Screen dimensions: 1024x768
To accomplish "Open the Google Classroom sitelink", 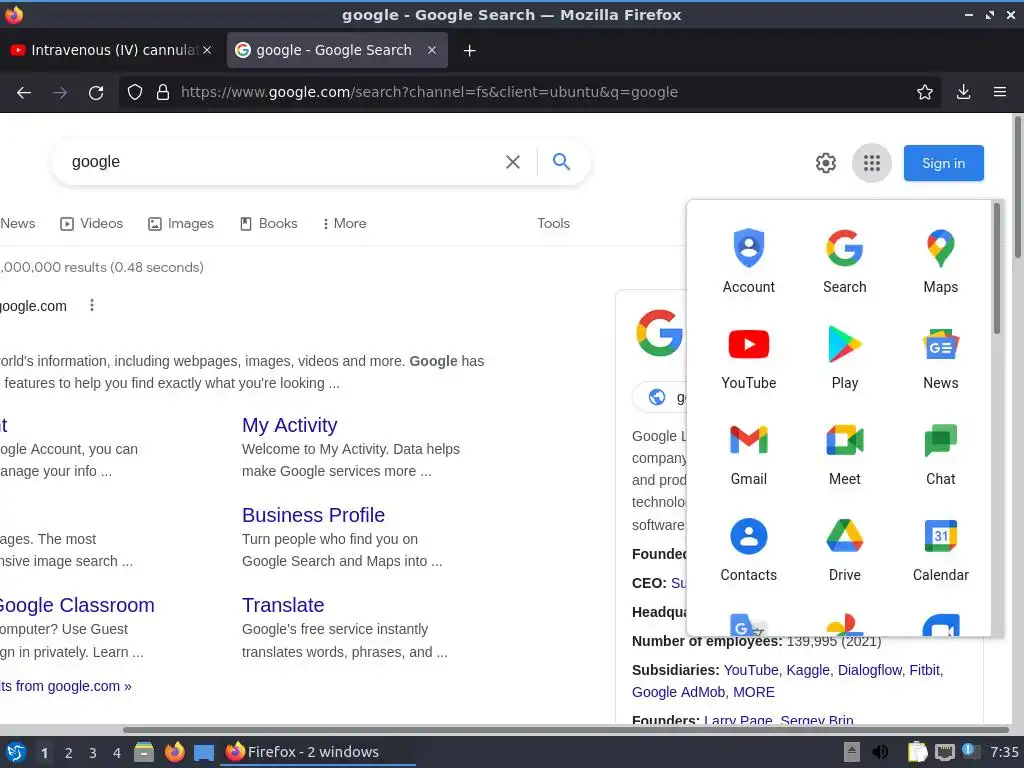I will 77,605.
